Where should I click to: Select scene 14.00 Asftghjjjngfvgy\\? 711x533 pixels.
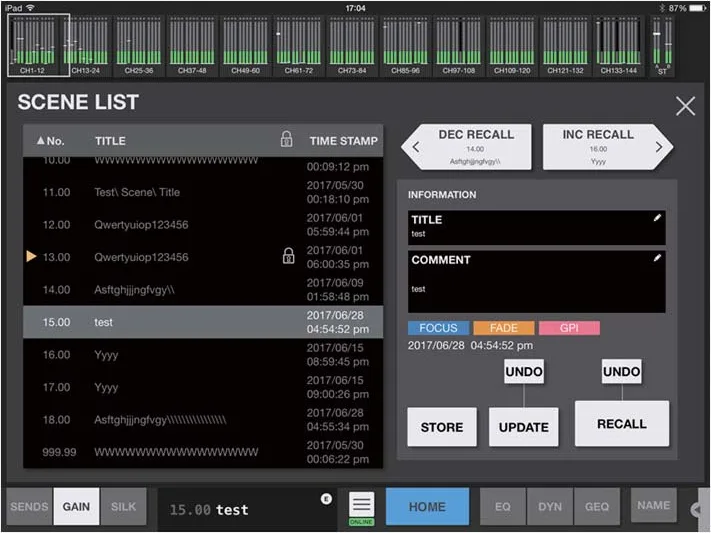203,289
